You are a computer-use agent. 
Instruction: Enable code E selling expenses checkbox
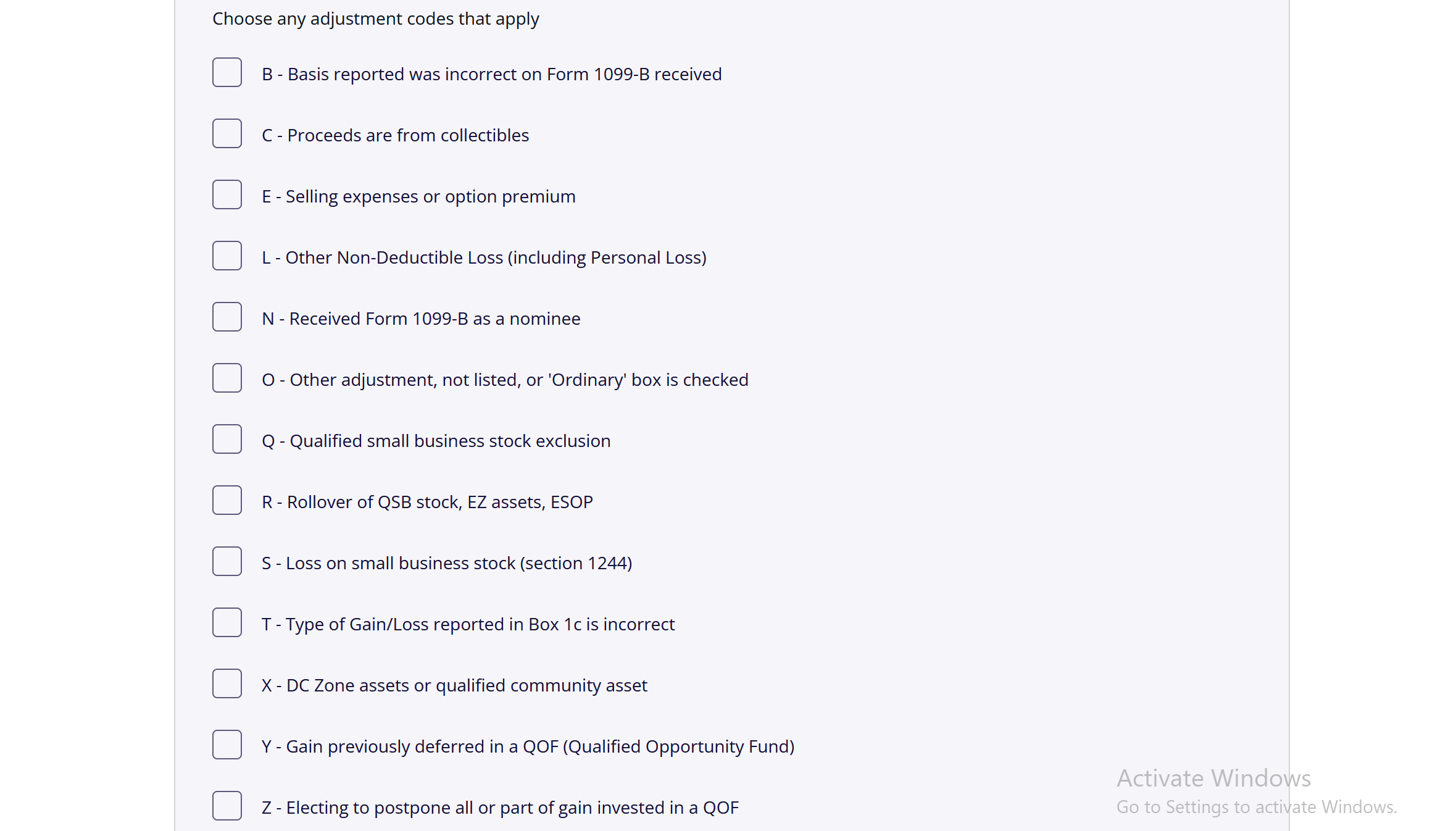click(x=227, y=195)
